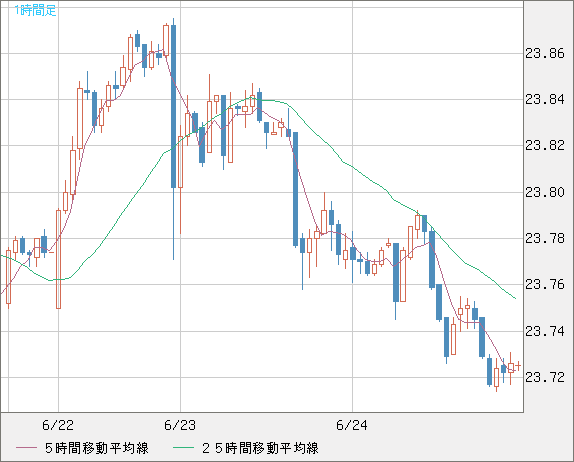Click the 5時間移動平均線 legend text
This screenshot has width=574, height=462.
pyautogui.click(x=97, y=448)
